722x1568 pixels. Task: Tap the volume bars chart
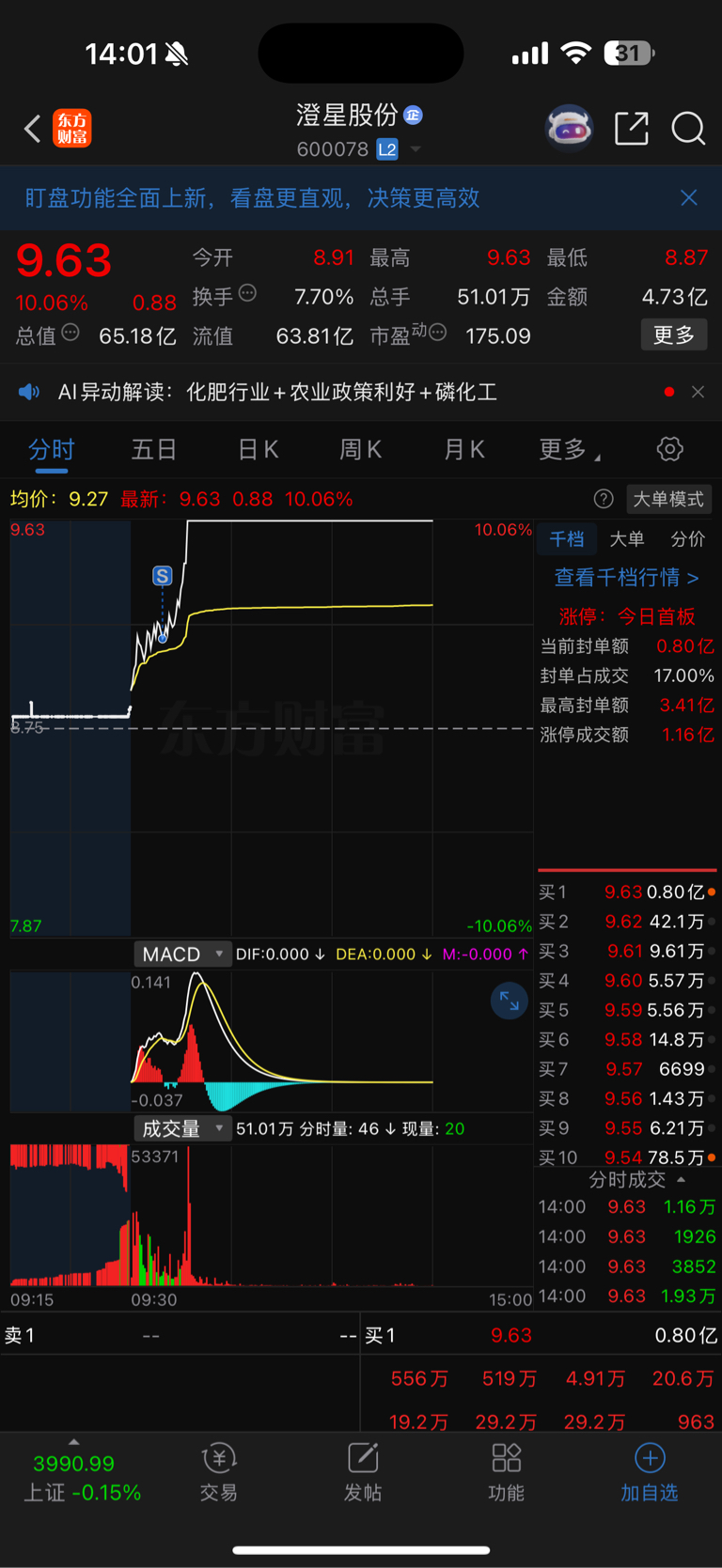click(272, 1215)
